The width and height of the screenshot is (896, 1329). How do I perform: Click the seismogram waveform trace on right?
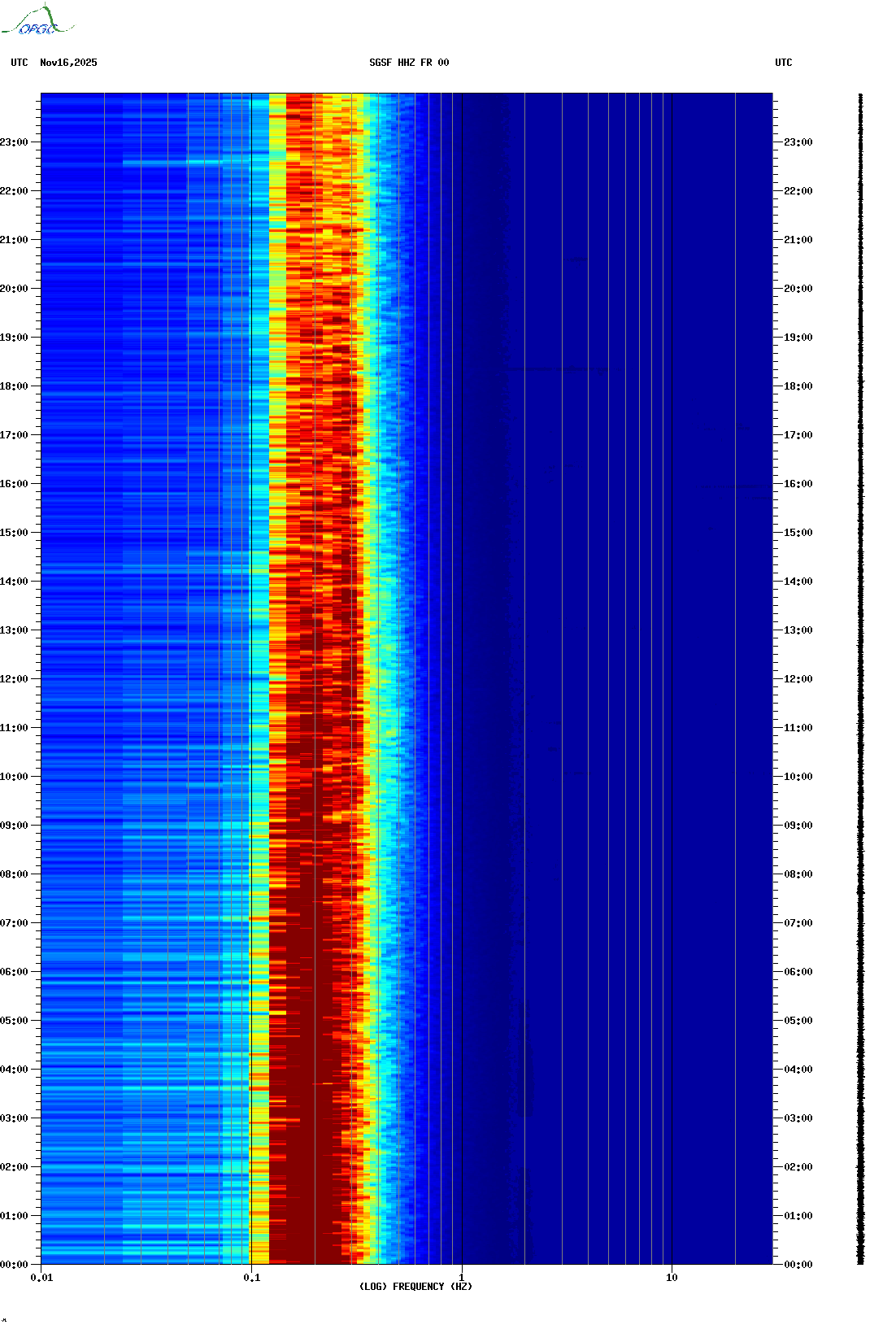coord(860,679)
